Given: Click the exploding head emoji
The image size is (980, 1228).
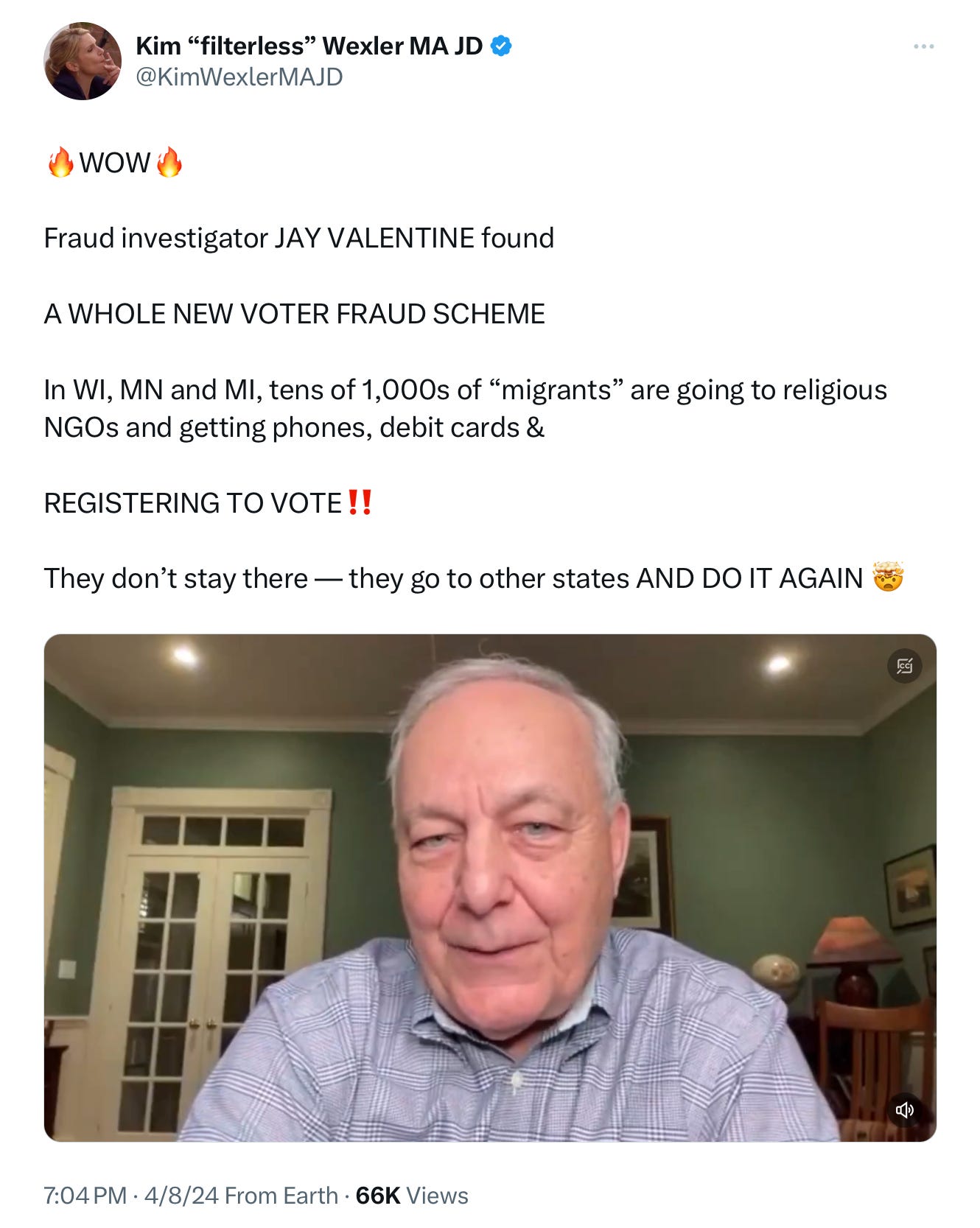Looking at the screenshot, I should click(x=888, y=578).
